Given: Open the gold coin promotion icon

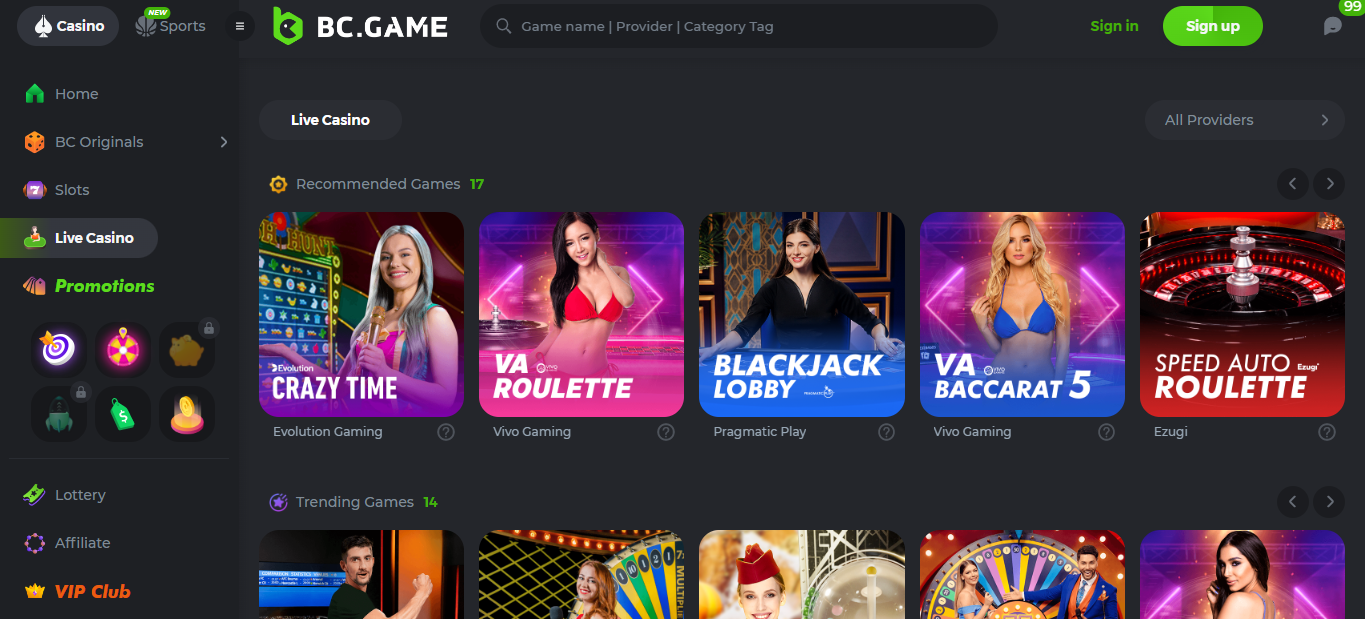Looking at the screenshot, I should 187,413.
